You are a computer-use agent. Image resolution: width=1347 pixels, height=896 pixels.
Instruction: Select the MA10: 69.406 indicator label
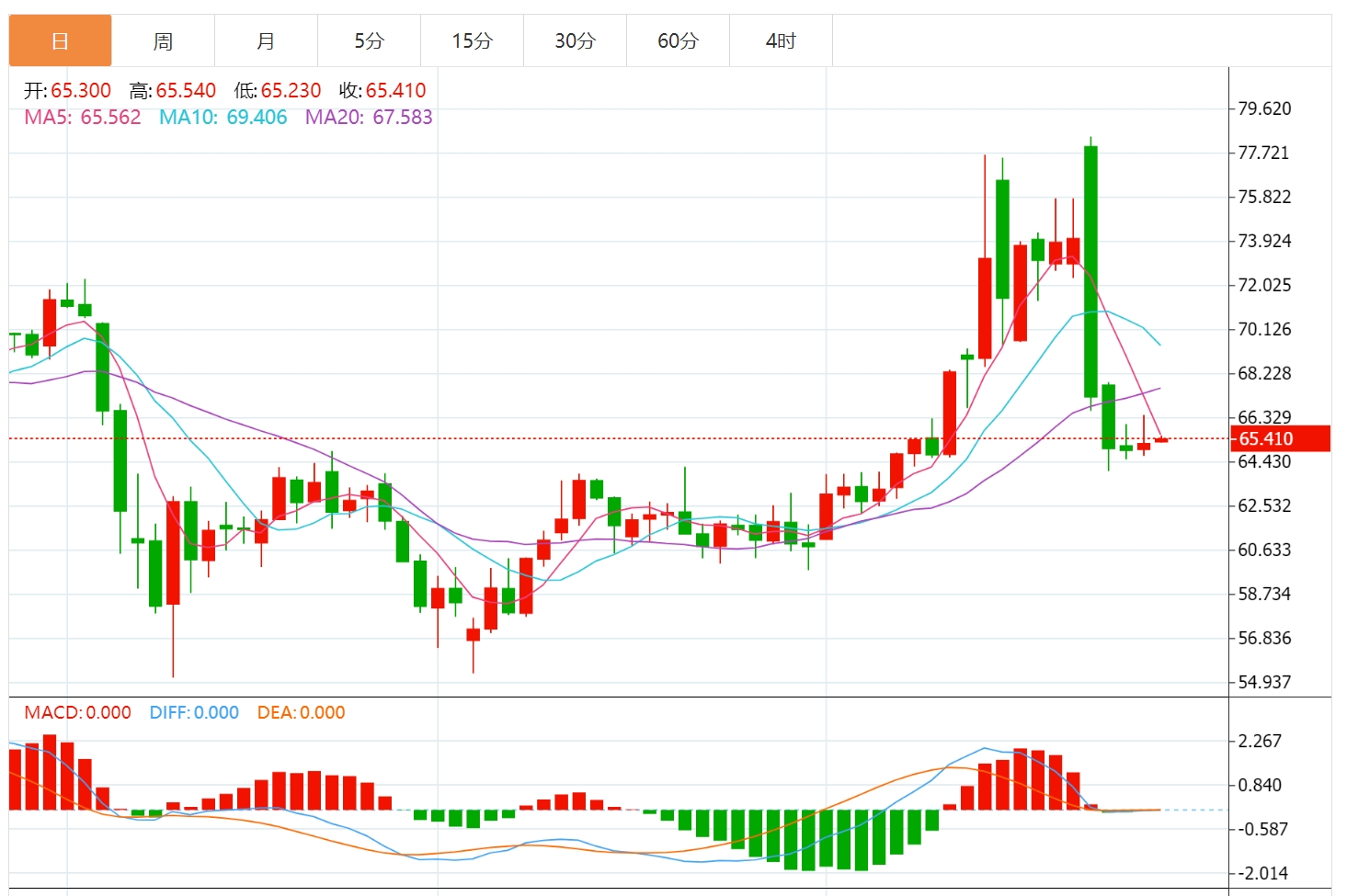223,117
